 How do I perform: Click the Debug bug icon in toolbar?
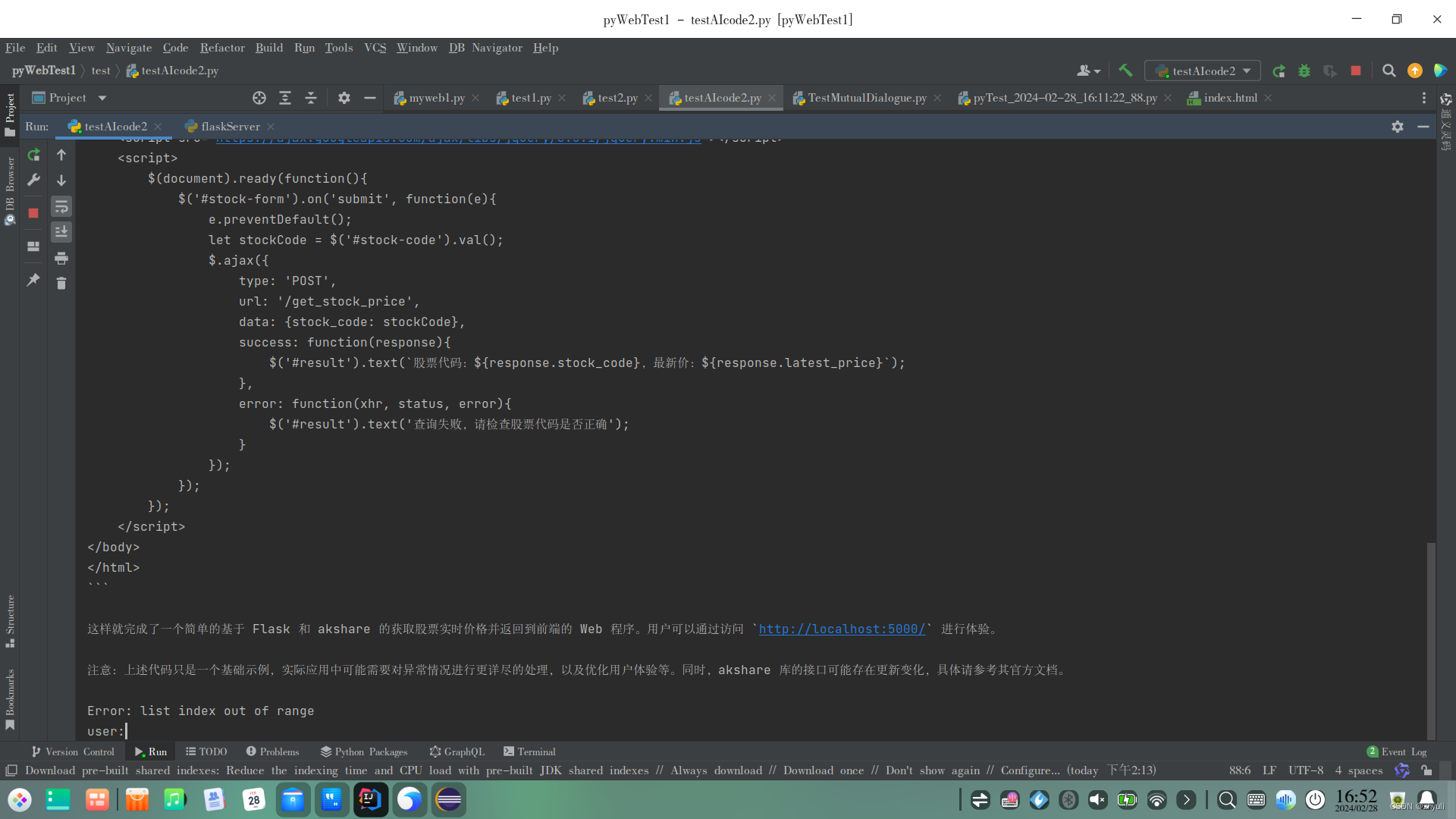[1304, 71]
